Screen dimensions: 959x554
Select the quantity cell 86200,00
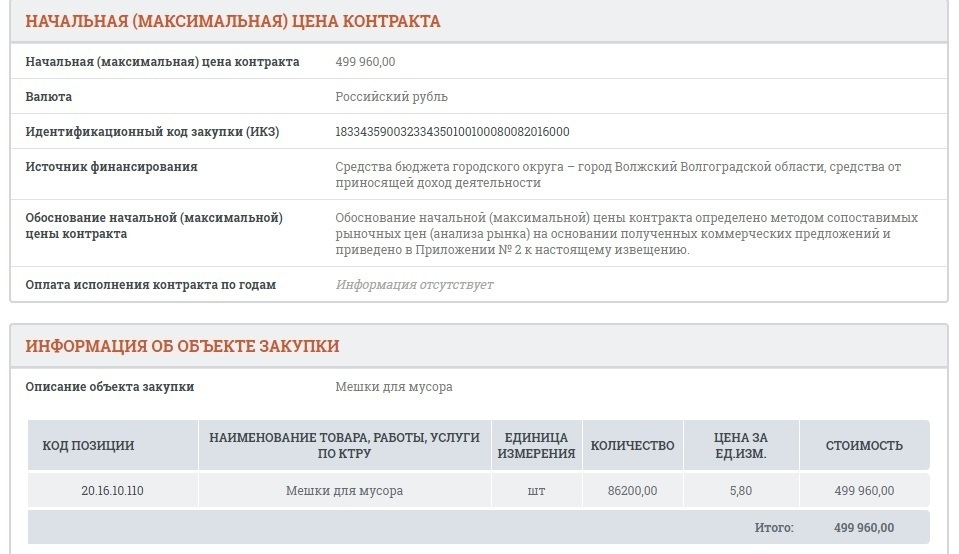[632, 491]
